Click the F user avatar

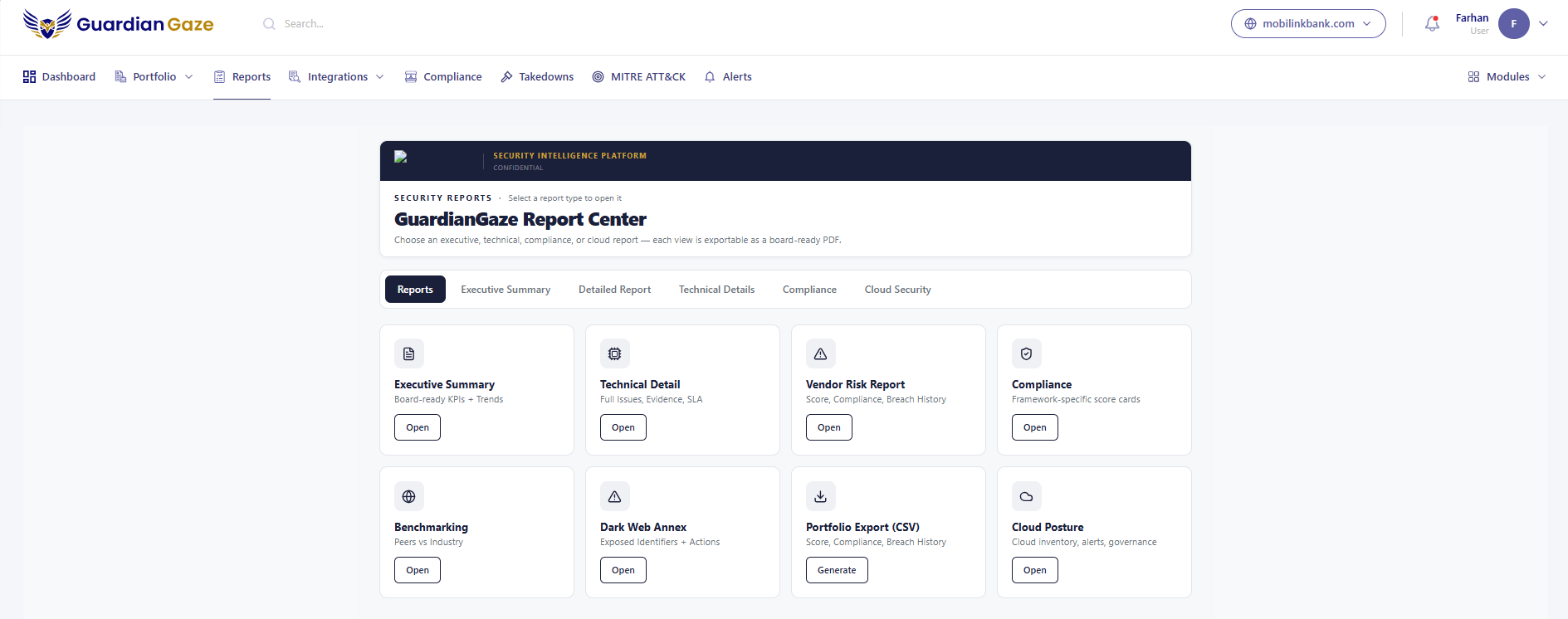(1513, 24)
